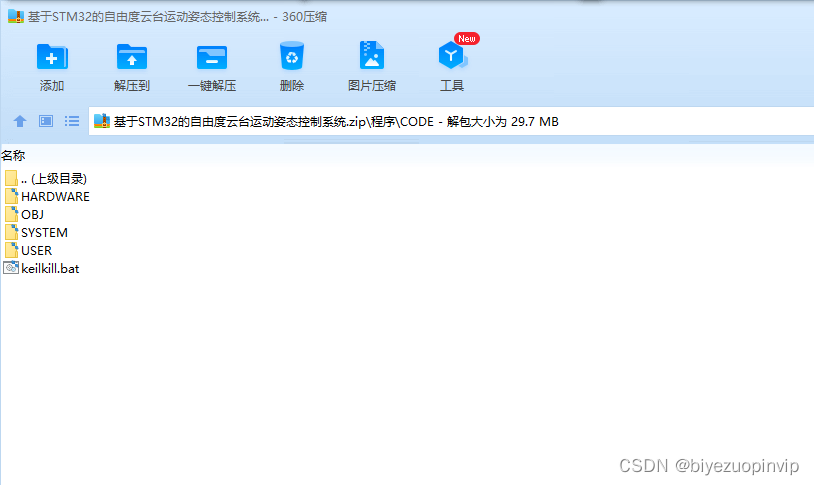Click the 一键解压 label text
The height and width of the screenshot is (485, 814).
212,86
